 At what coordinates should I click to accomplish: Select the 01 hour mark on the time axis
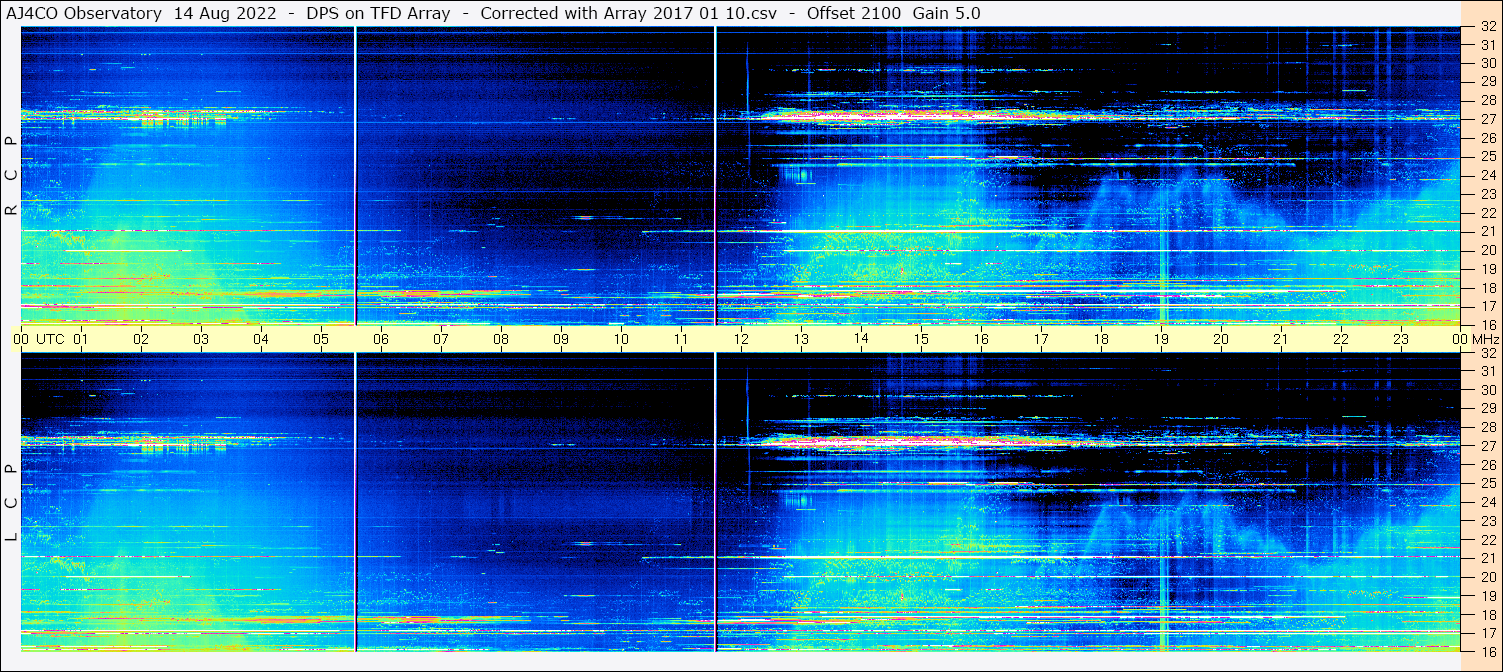pos(81,339)
